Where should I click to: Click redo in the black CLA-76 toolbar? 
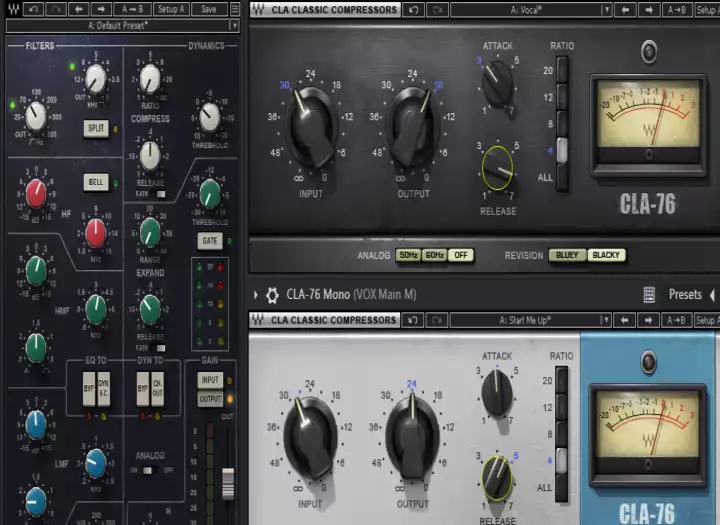(437, 10)
